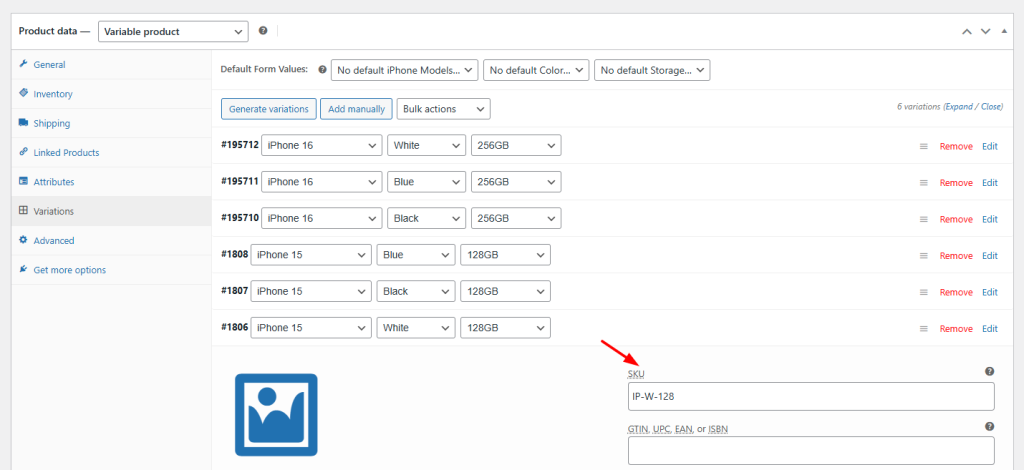
Task: Open the Variable product type dropdown
Action: [x=172, y=32]
